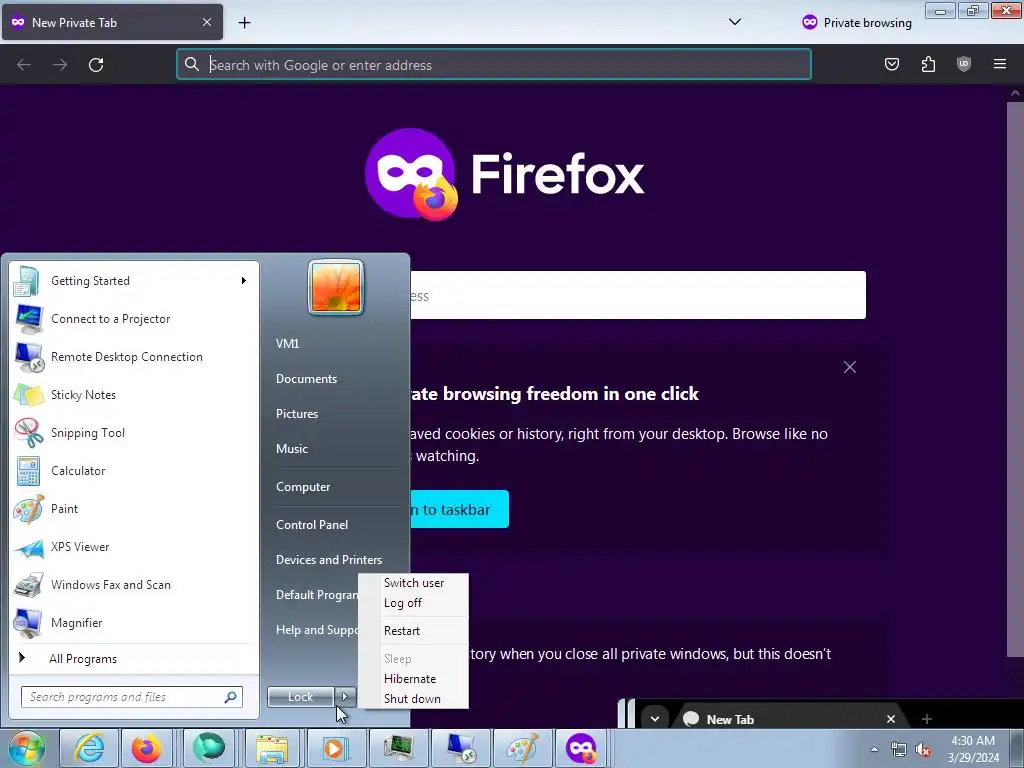Click the forward navigation arrow
Viewport: 1024px width, 768px height.
point(60,65)
